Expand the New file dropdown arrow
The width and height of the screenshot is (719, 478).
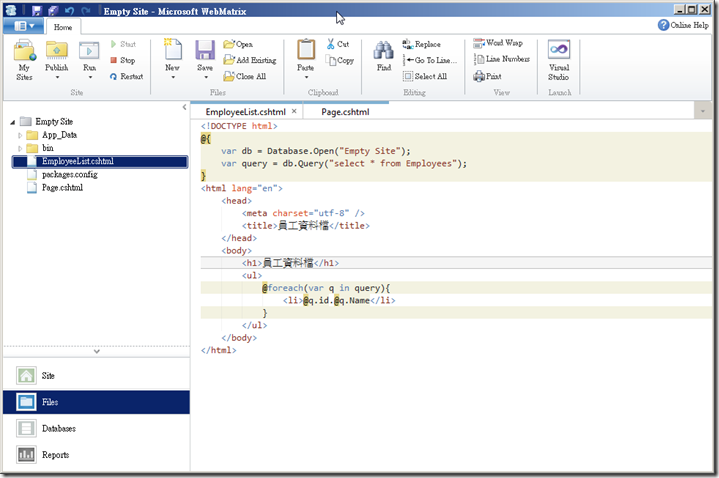(173, 78)
